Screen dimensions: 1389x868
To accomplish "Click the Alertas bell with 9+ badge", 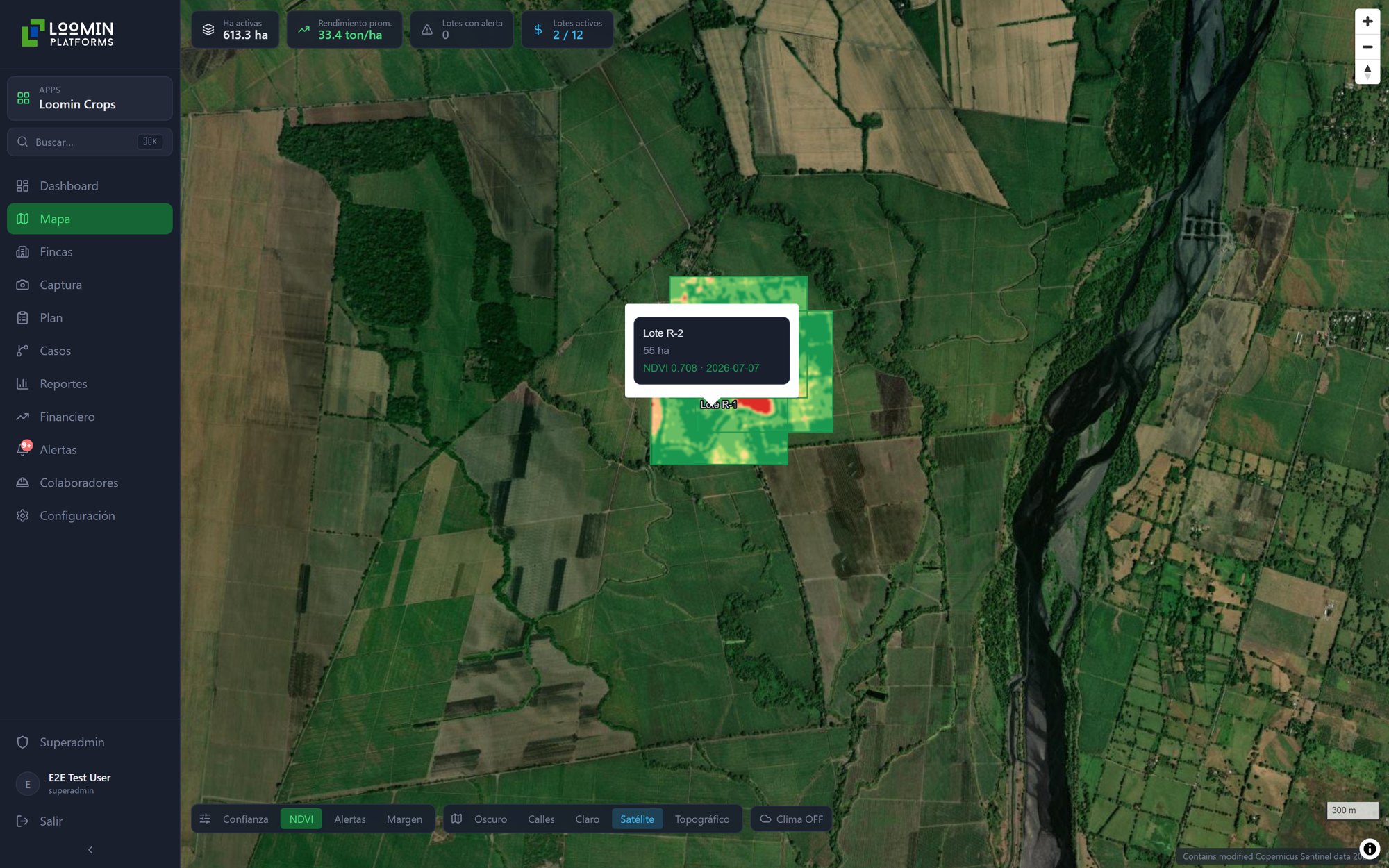I will 24,448.
